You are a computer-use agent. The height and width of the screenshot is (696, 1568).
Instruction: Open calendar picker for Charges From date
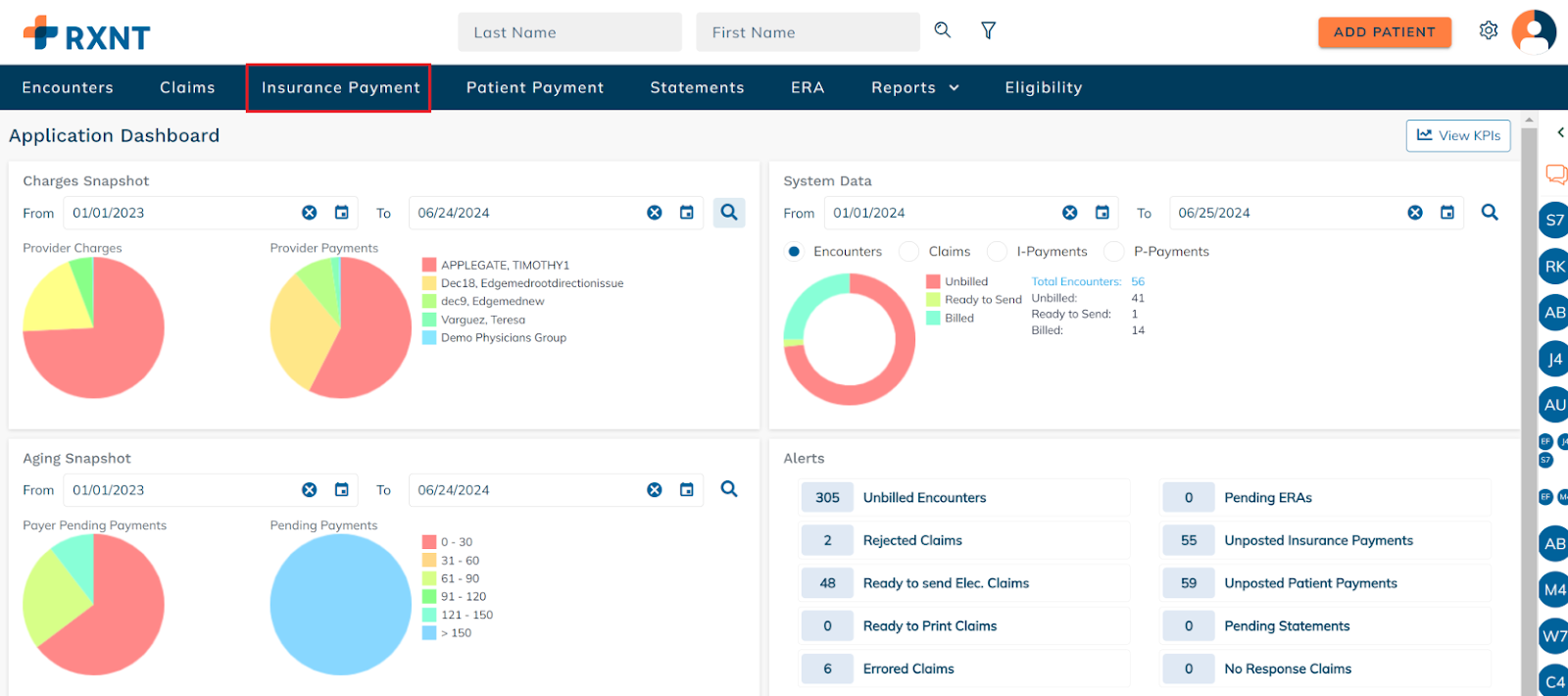point(342,213)
